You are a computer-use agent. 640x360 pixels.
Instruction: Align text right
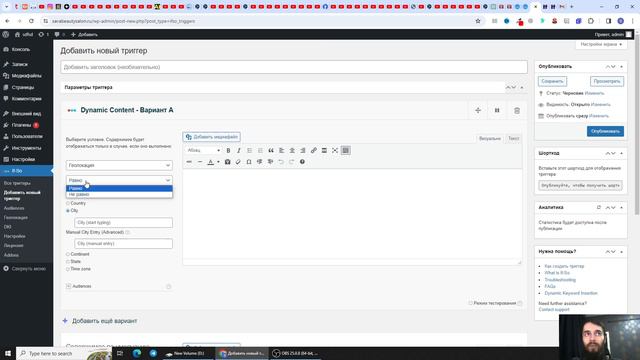[x=303, y=151]
